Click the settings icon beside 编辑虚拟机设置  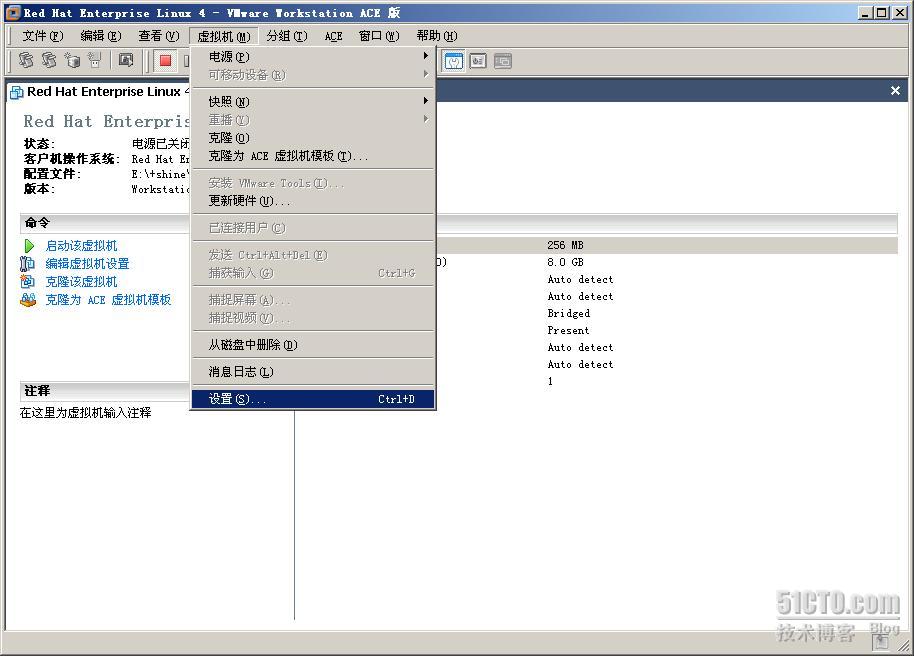[x=27, y=264]
